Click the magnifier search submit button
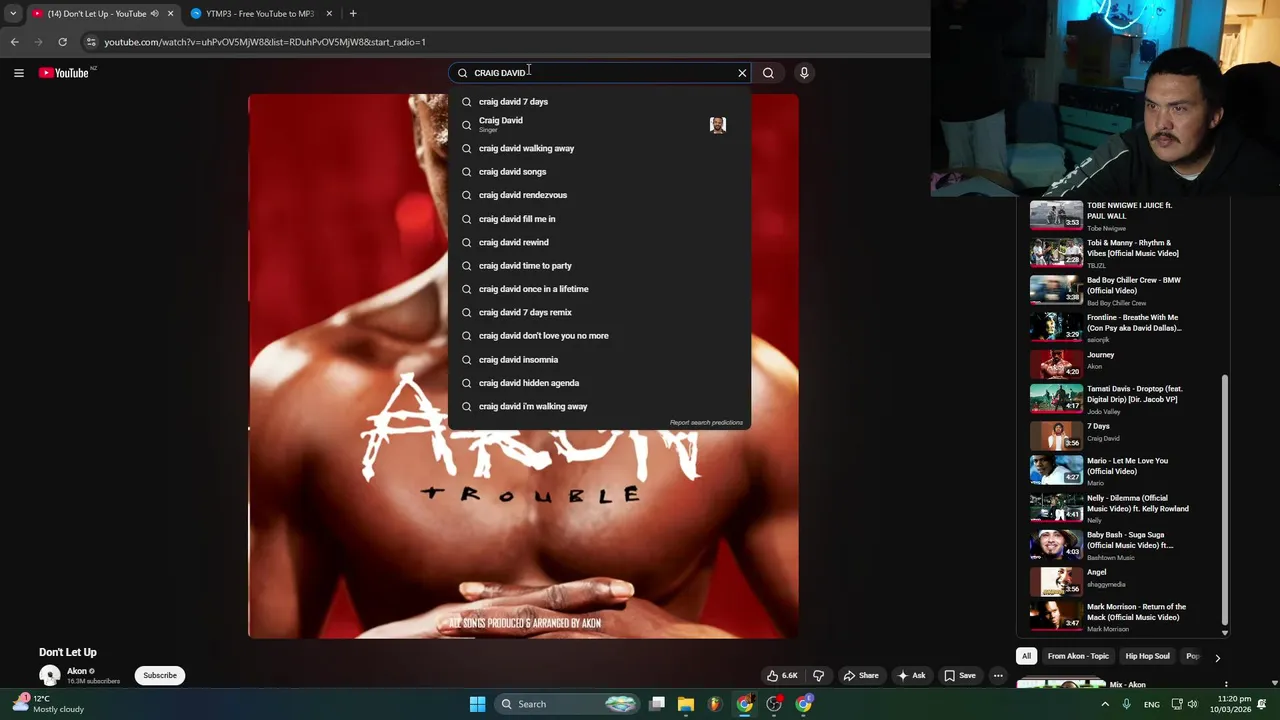Viewport: 1280px width, 720px height. (x=768, y=73)
